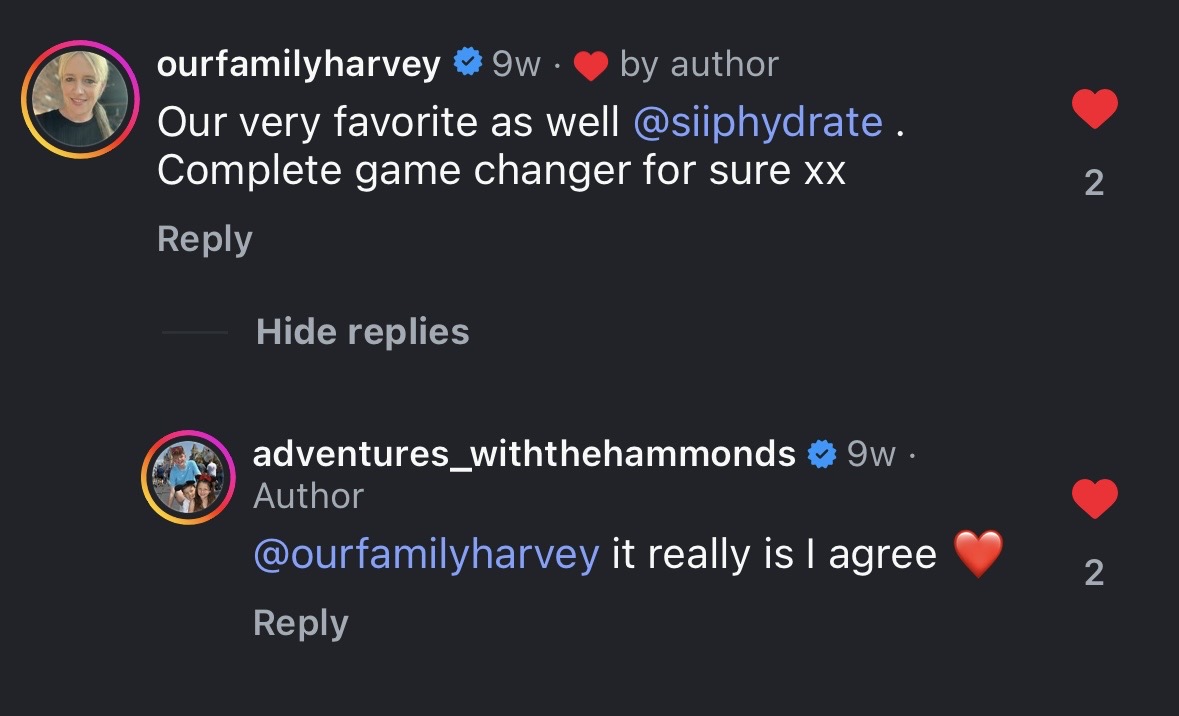Viewport: 1179px width, 716px height.
Task: Reply to adventures_withthehammonds' comment
Action: [301, 623]
